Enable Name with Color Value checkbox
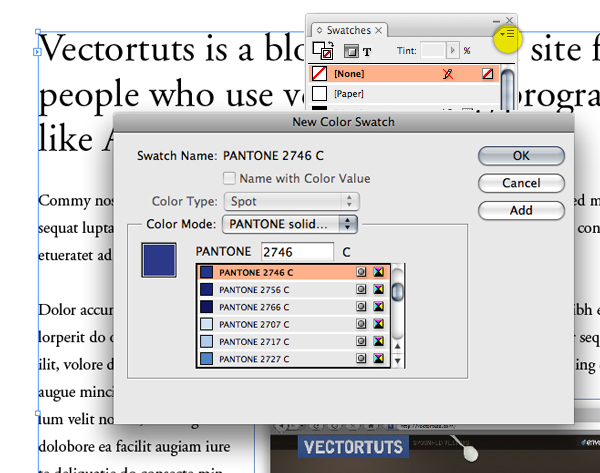 (229, 178)
